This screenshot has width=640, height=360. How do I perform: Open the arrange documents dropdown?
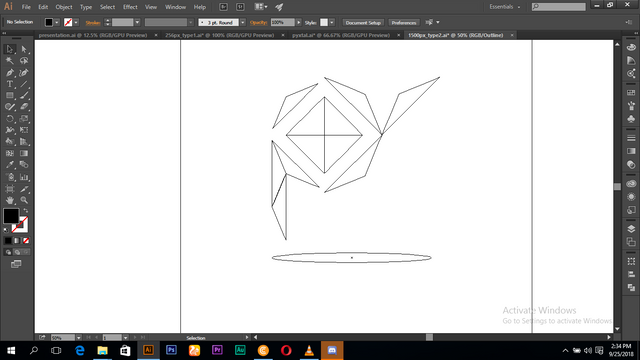[x=261, y=7]
